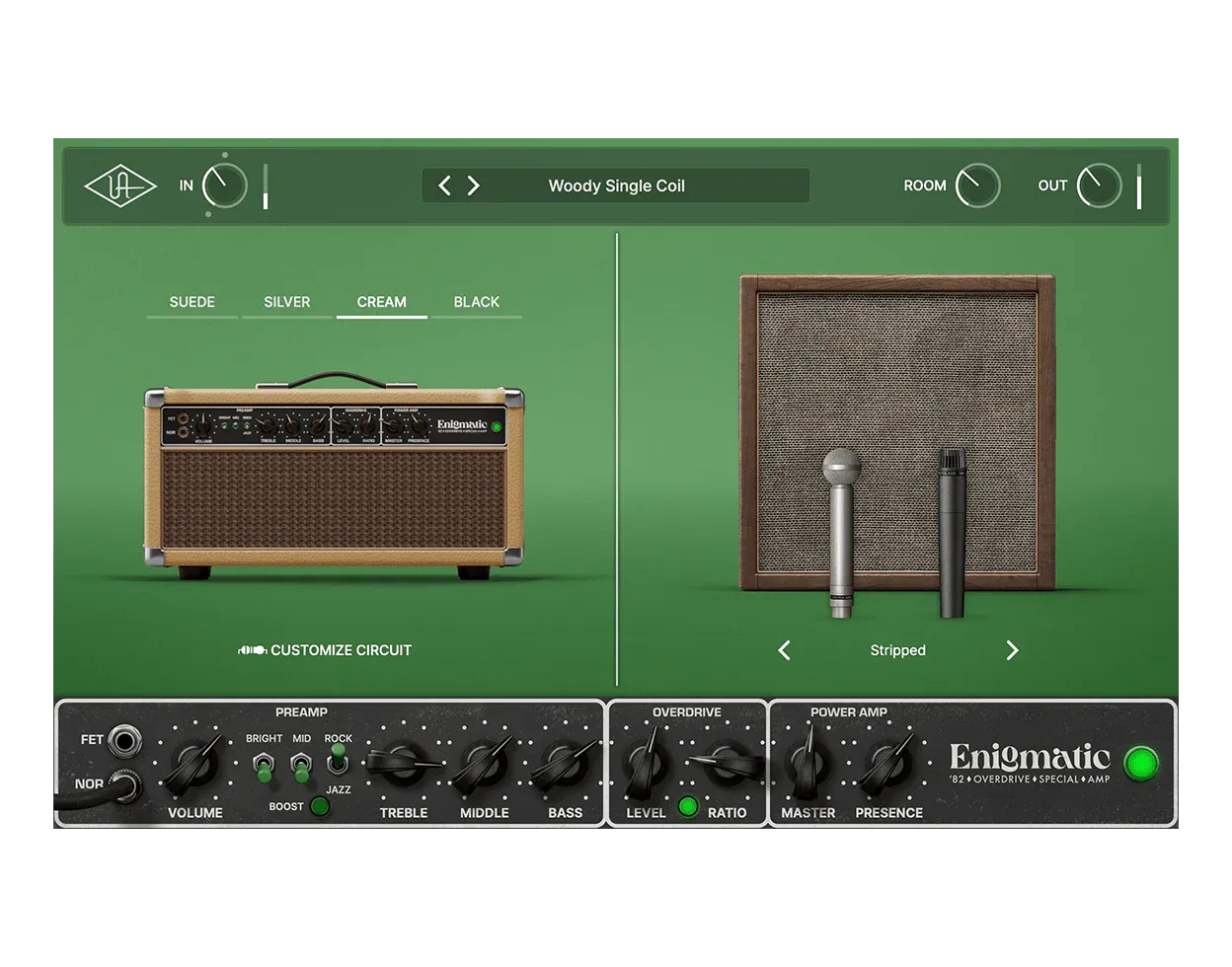
Task: Click the Universal Audio logo
Action: click(x=120, y=186)
